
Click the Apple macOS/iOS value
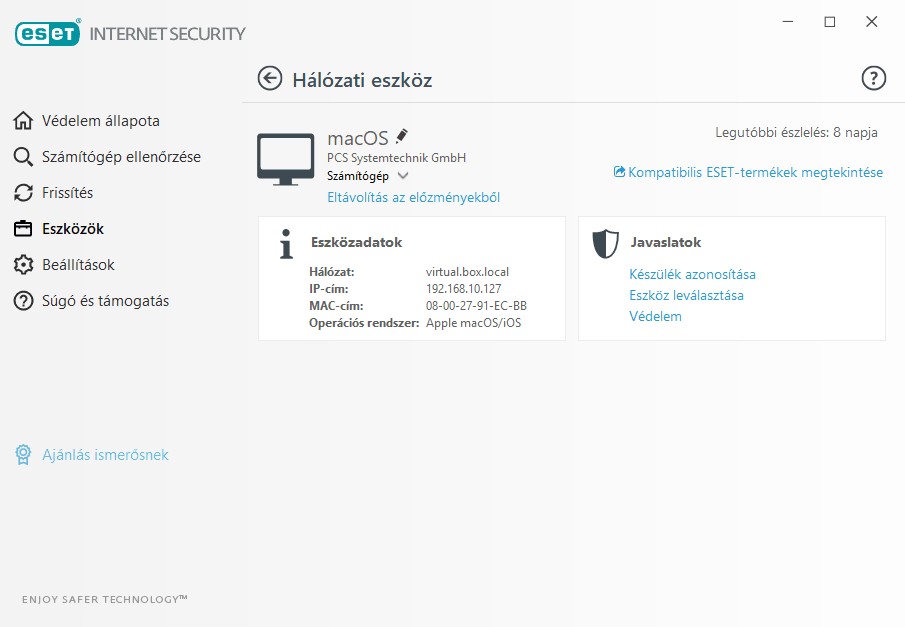(x=473, y=323)
